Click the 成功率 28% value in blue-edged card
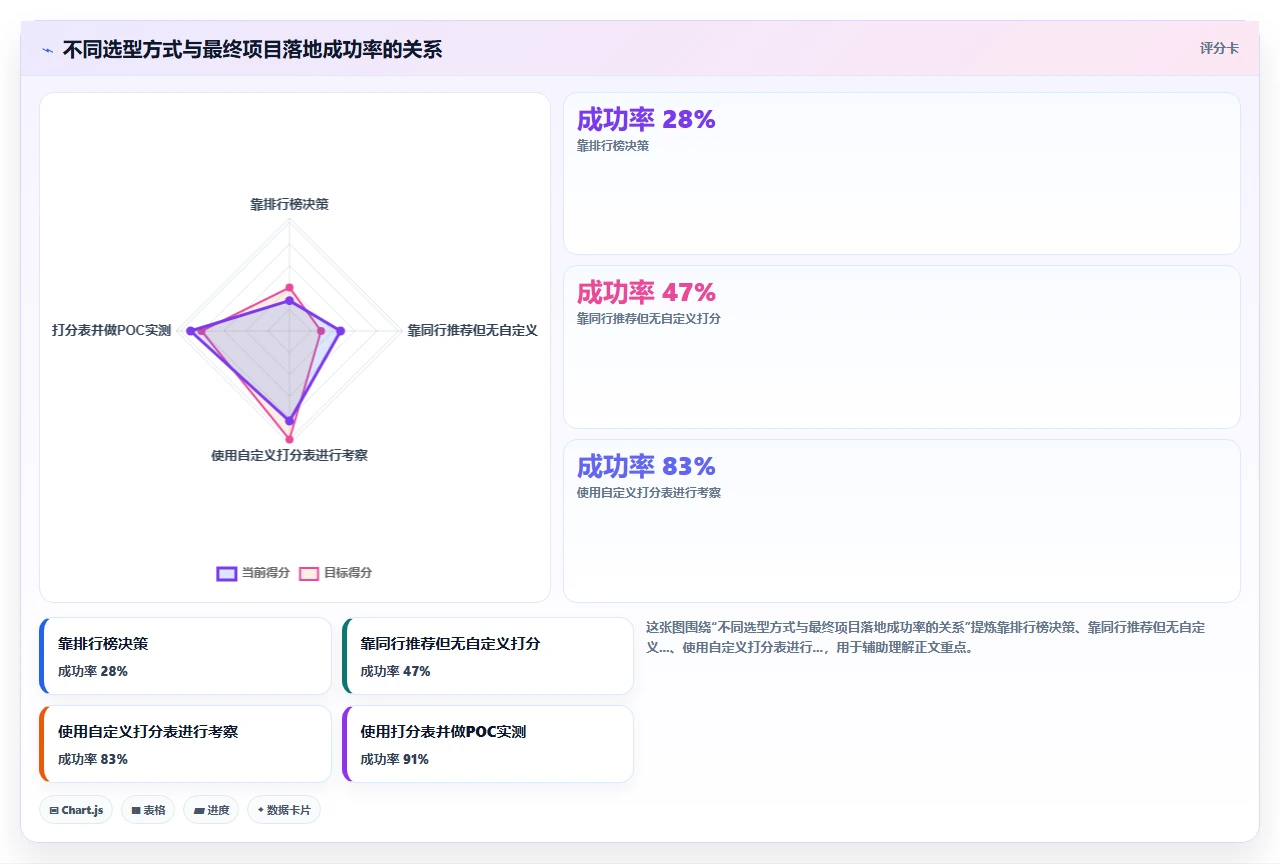The width and height of the screenshot is (1280, 864). [93, 672]
